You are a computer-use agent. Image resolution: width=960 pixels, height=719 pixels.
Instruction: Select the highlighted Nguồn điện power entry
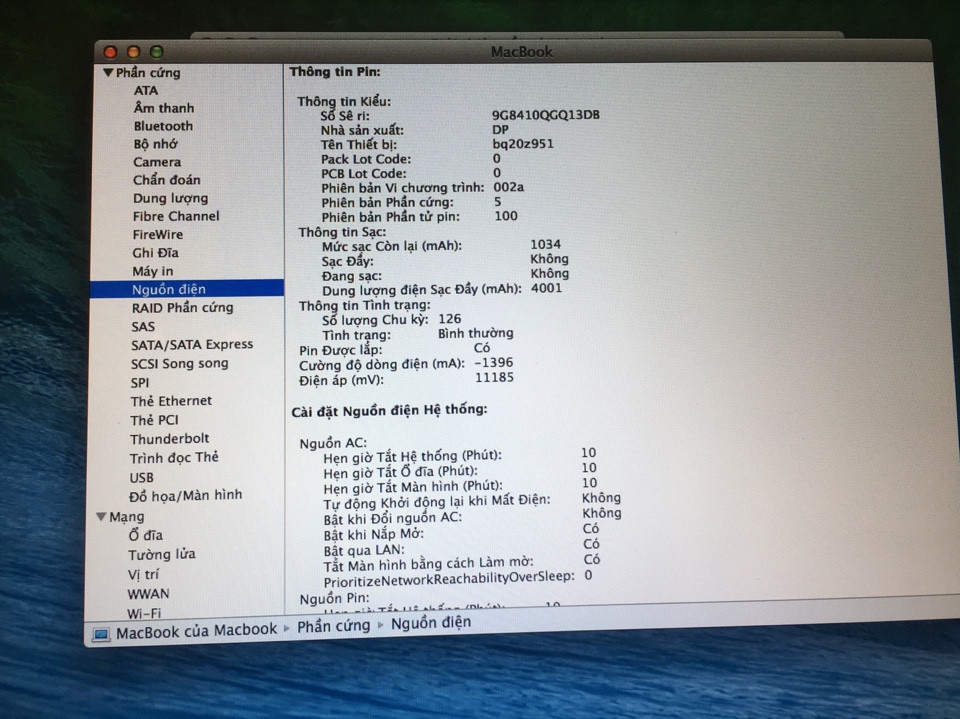(187, 289)
